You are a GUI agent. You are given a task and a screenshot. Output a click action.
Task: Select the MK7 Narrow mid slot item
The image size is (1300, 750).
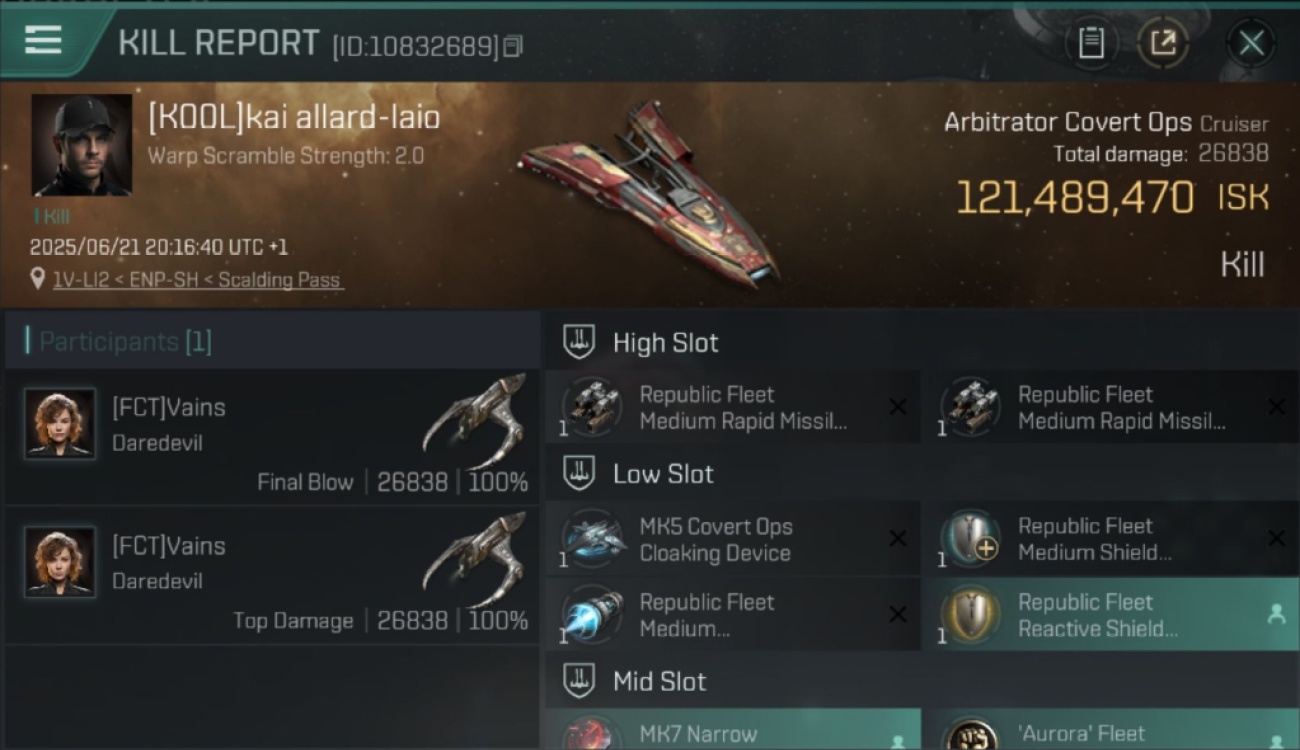pyautogui.click(x=733, y=730)
